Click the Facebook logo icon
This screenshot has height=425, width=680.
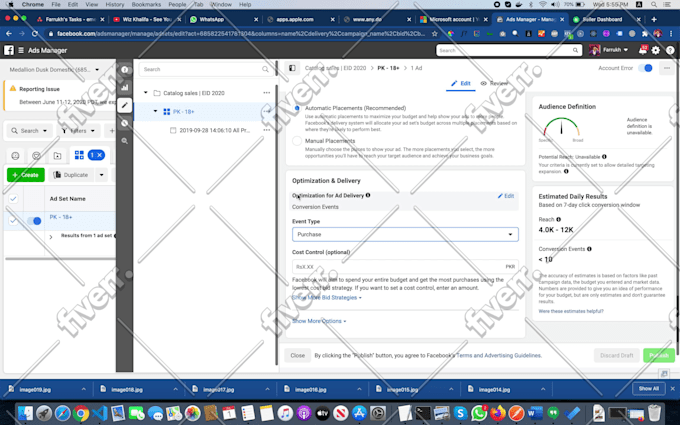(9, 50)
